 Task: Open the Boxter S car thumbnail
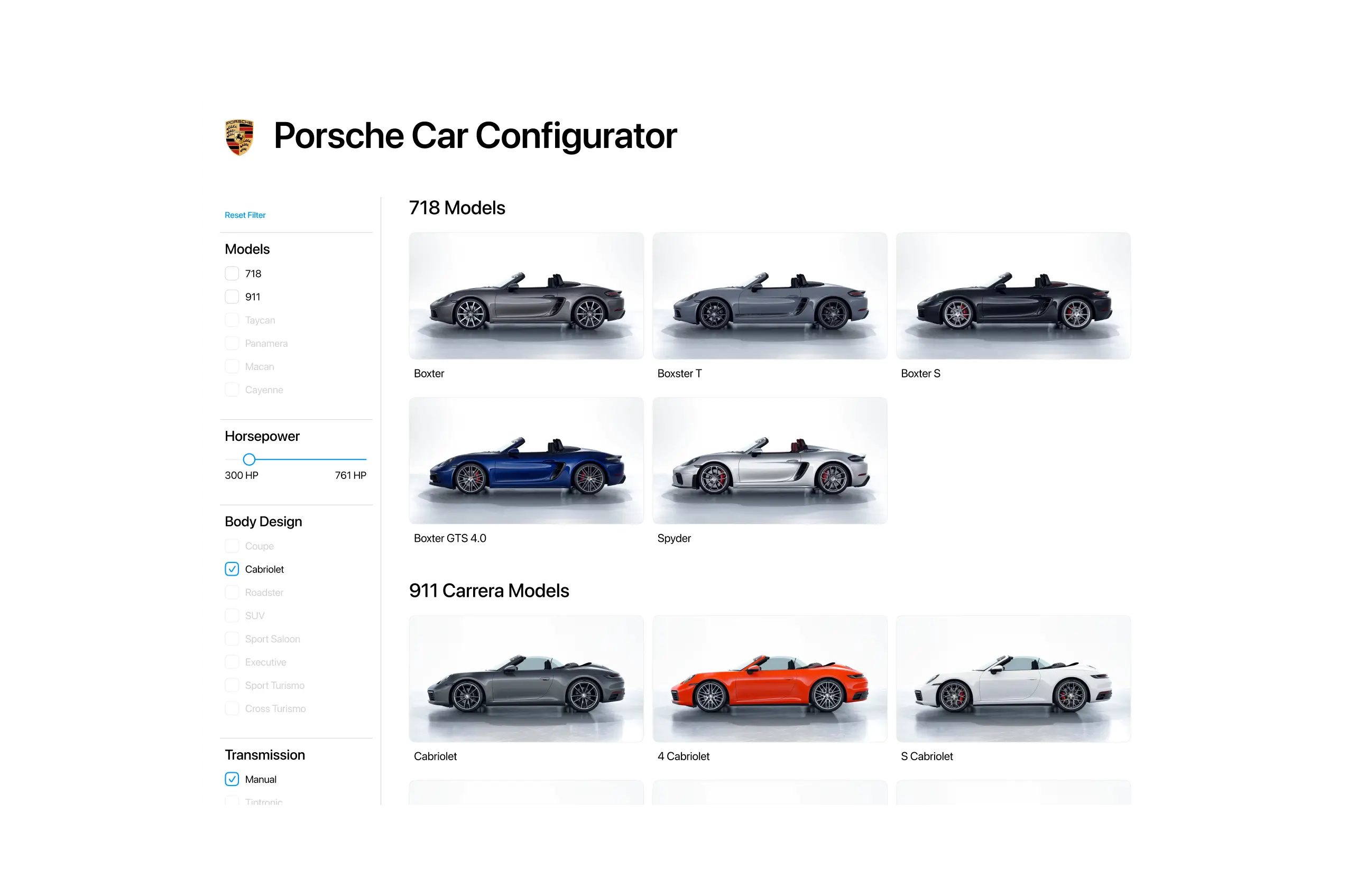click(x=1013, y=296)
